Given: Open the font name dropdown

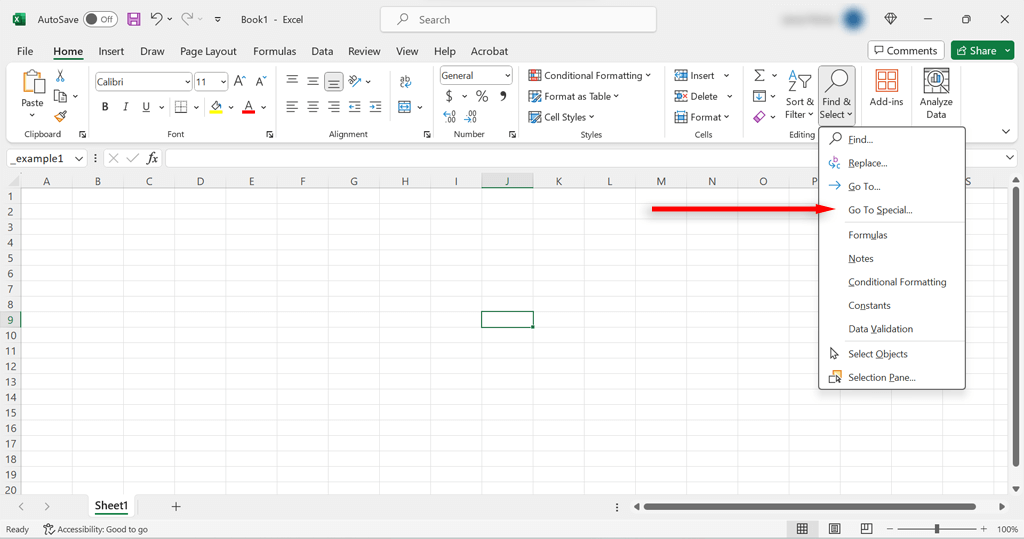Looking at the screenshot, I should click(x=187, y=82).
